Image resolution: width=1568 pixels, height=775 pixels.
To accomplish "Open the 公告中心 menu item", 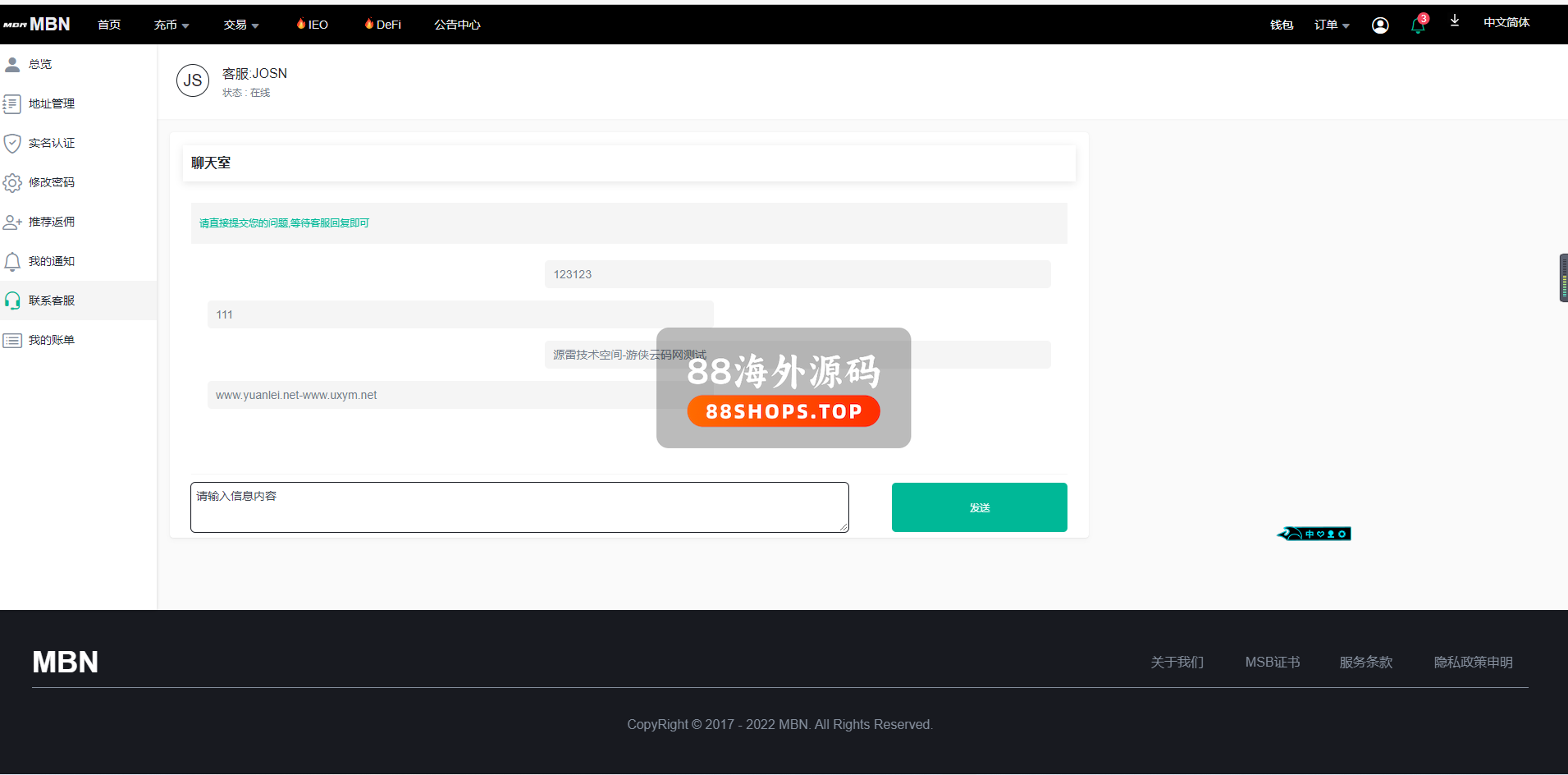I will [457, 25].
